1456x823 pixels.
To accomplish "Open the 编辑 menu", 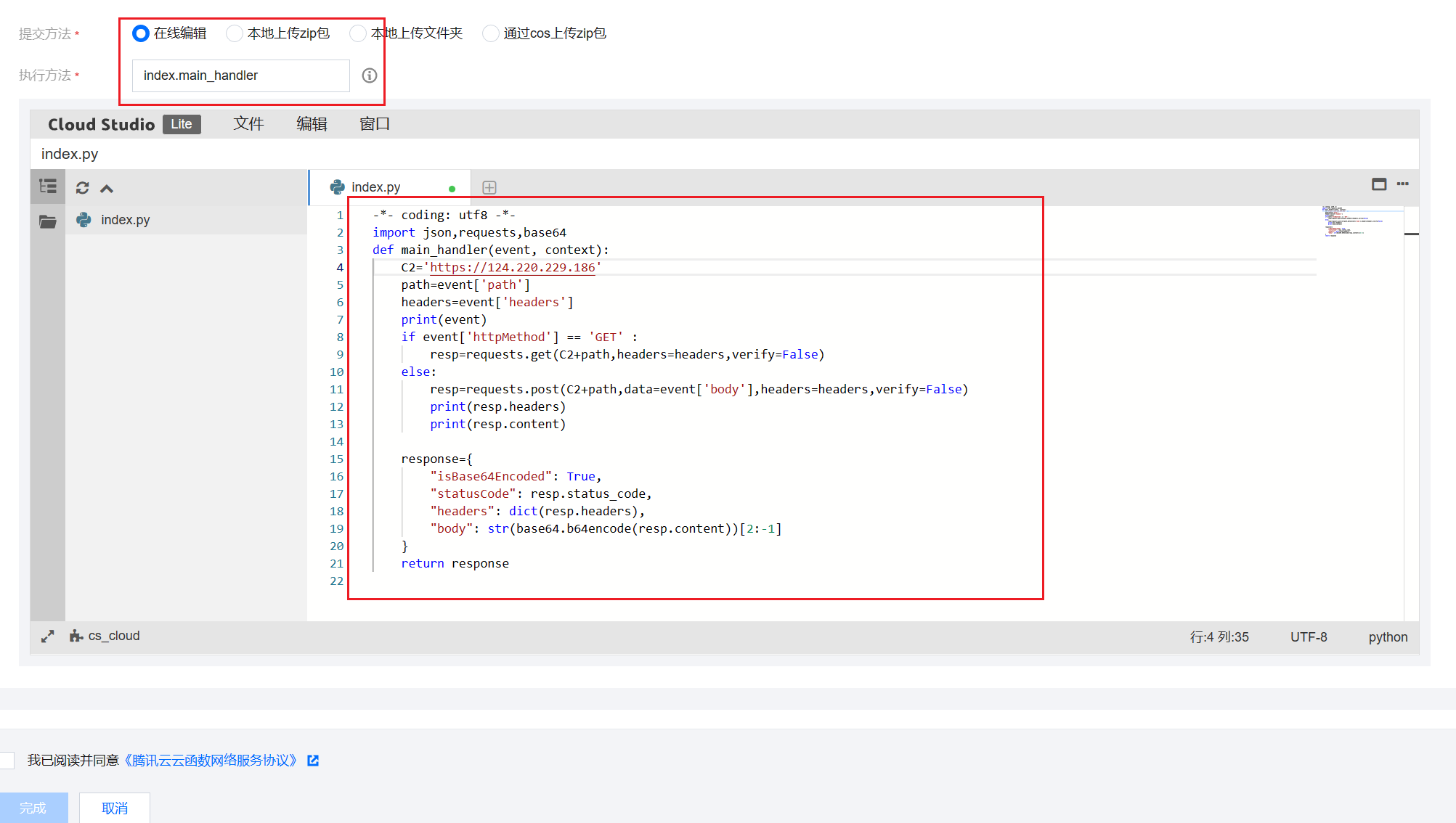I will [312, 124].
